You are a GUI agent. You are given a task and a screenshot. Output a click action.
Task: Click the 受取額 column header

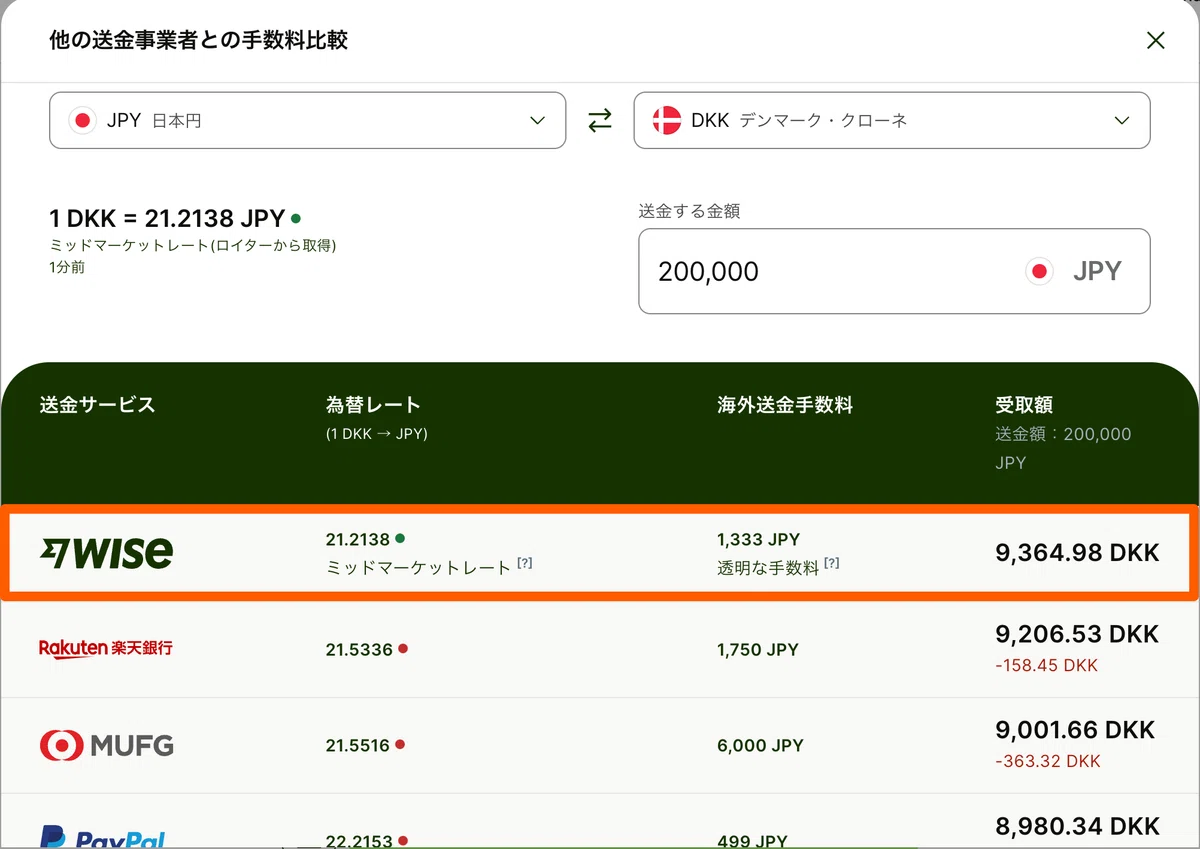pyautogui.click(x=1024, y=405)
